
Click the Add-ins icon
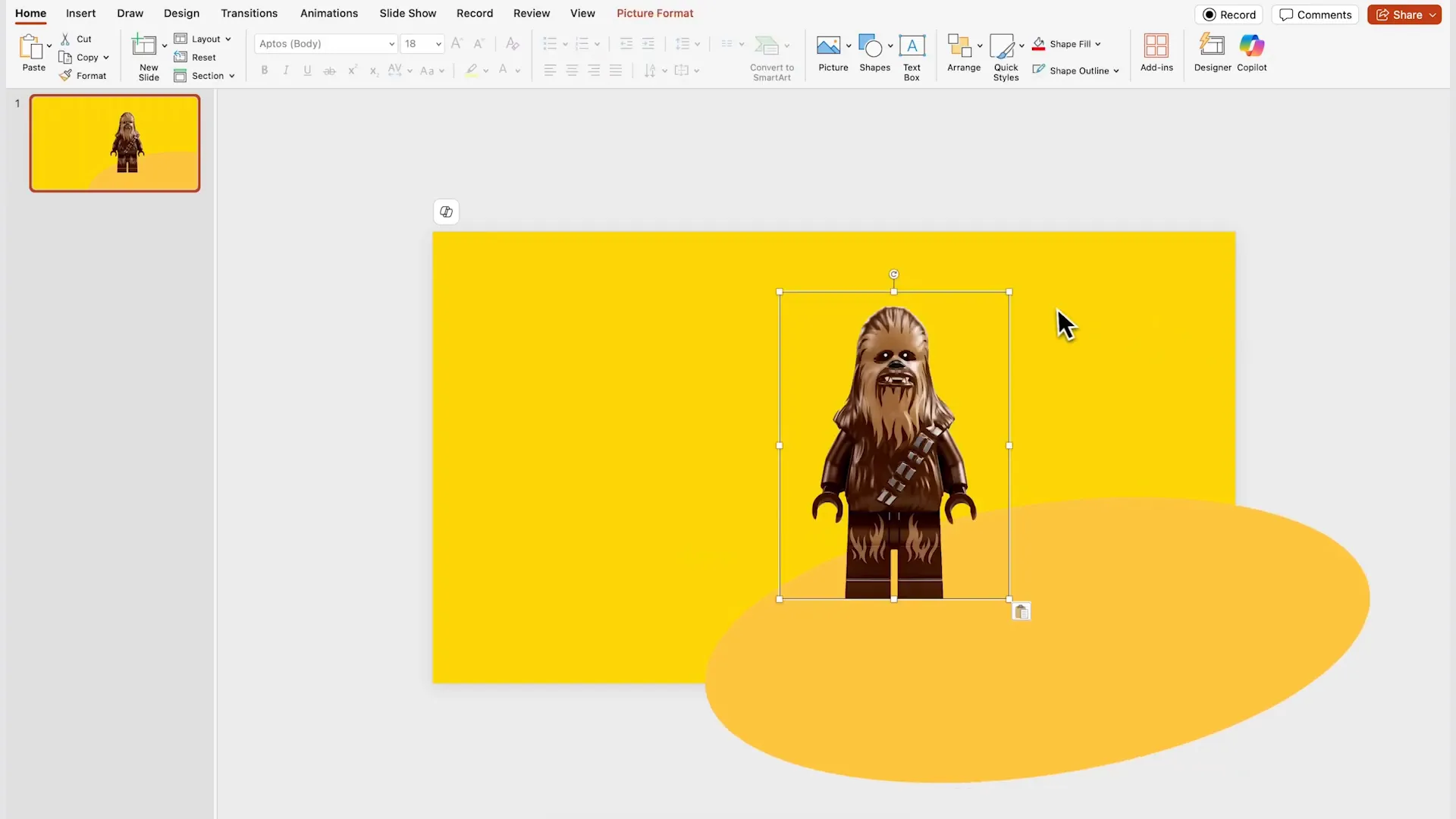(1156, 46)
